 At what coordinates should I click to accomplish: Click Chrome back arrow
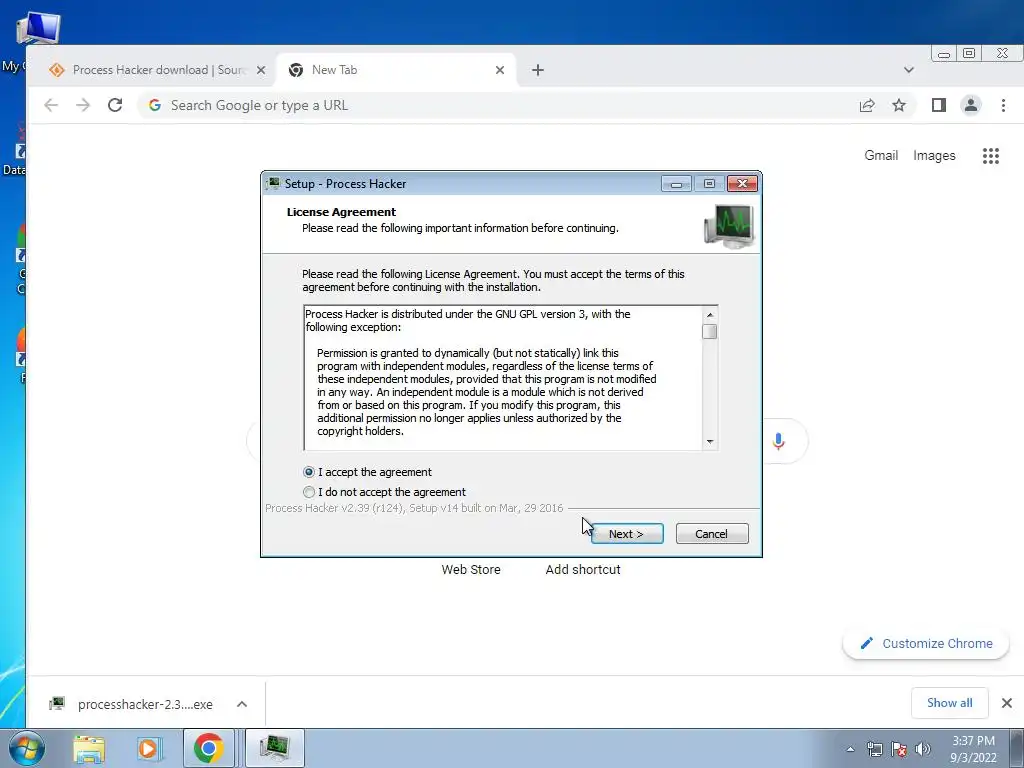click(51, 105)
